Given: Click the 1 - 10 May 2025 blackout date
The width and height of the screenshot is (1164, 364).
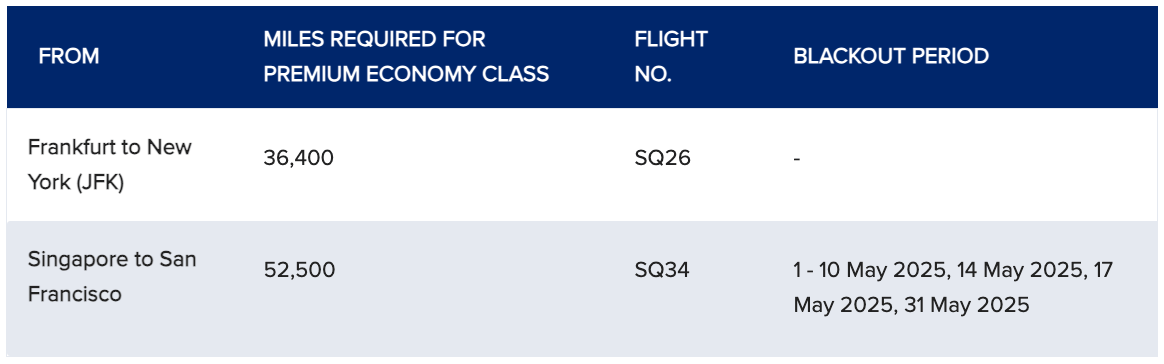Looking at the screenshot, I should (870, 270).
